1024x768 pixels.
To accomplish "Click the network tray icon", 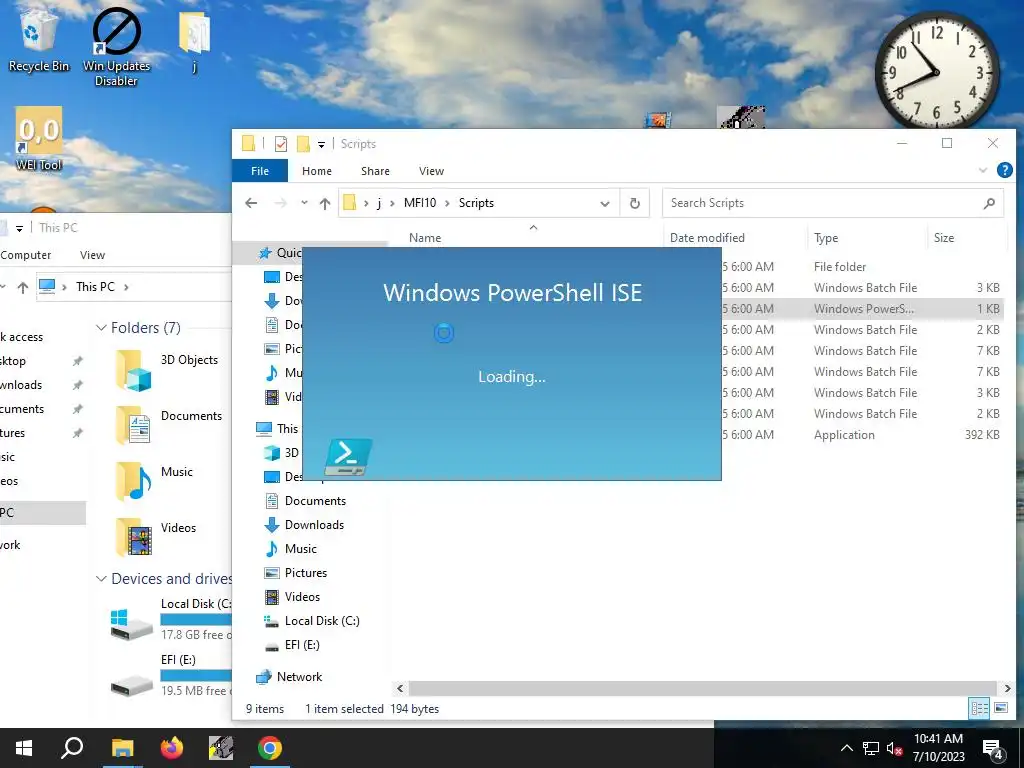I will pyautogui.click(x=871, y=749).
